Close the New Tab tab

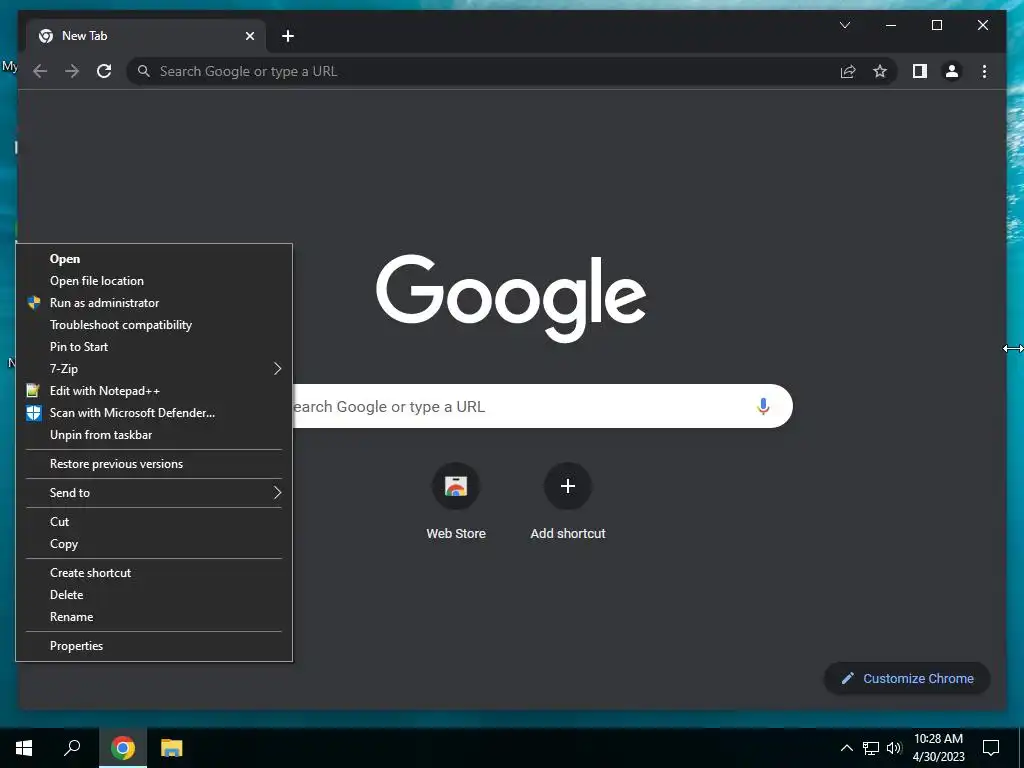(249, 36)
